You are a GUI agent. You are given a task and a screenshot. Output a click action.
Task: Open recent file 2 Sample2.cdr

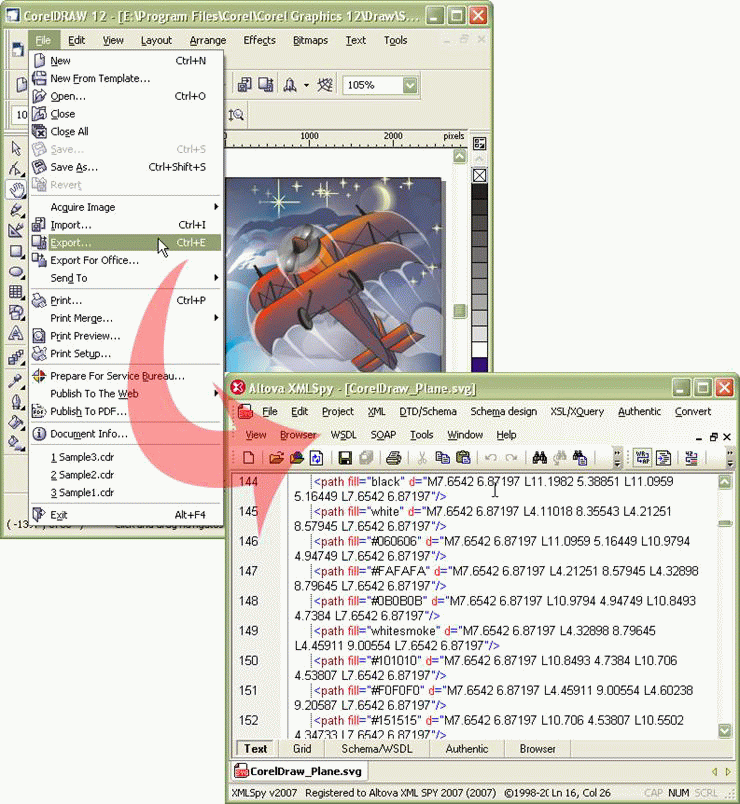[125, 474]
